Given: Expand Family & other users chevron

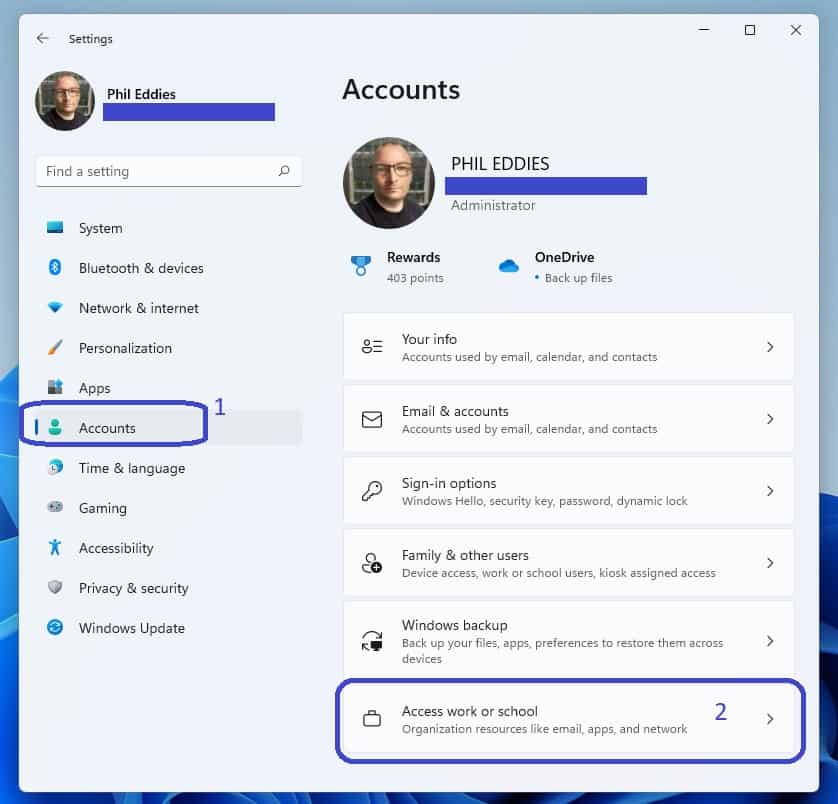Looking at the screenshot, I should [770, 563].
